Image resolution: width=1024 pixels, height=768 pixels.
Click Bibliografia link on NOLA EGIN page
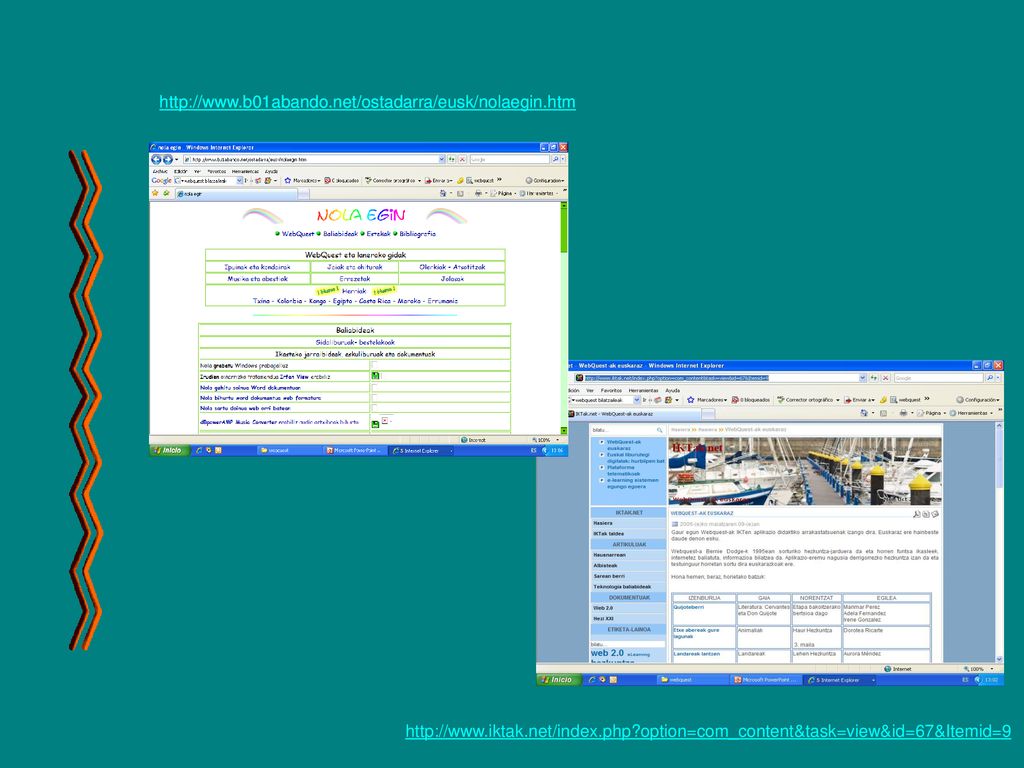pyautogui.click(x=417, y=234)
